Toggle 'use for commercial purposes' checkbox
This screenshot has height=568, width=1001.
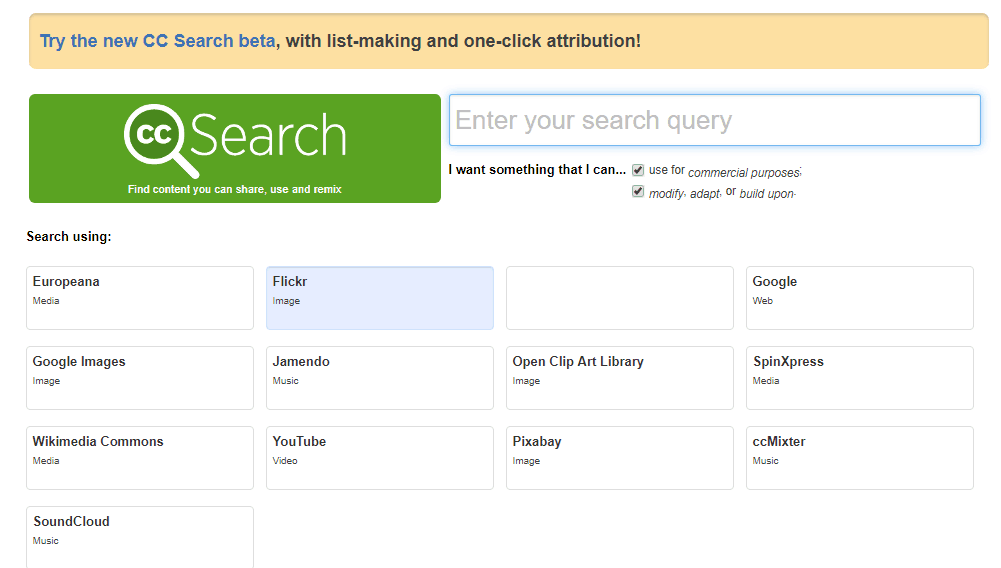tap(638, 170)
